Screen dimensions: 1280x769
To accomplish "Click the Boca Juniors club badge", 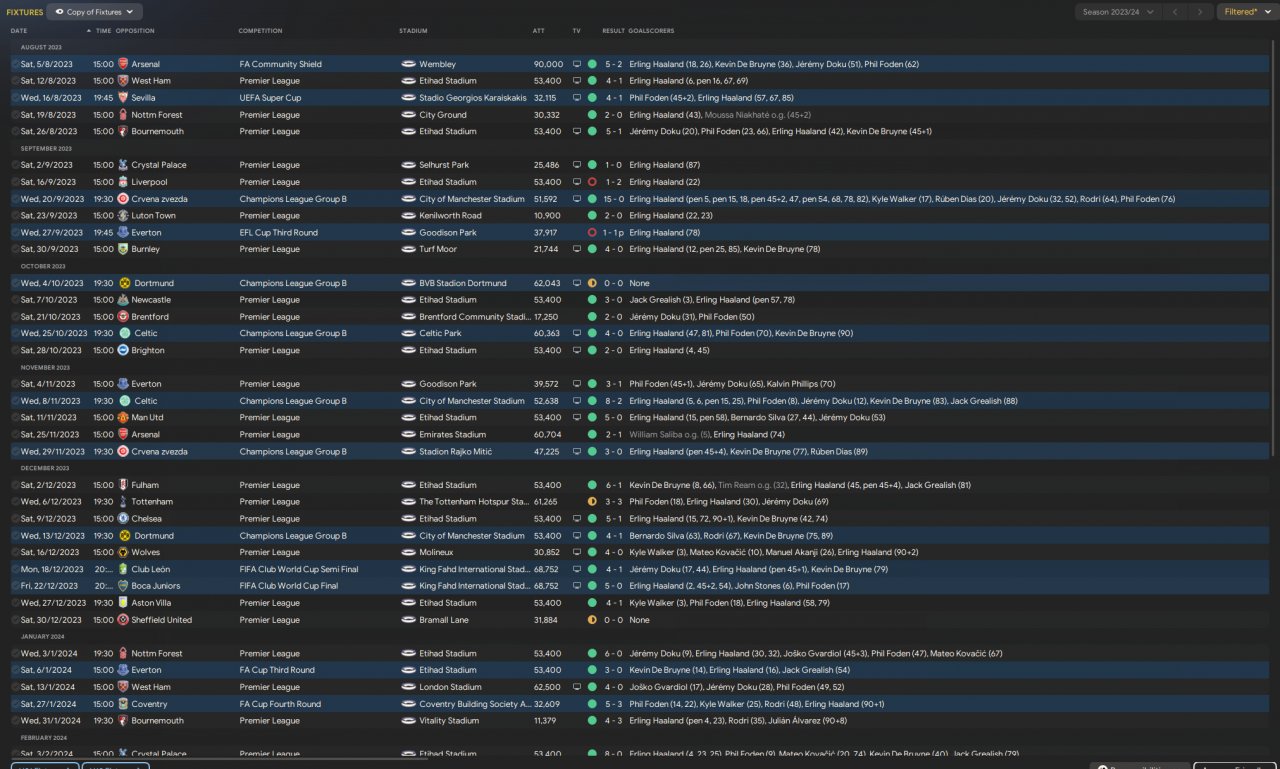I will pos(123,586).
